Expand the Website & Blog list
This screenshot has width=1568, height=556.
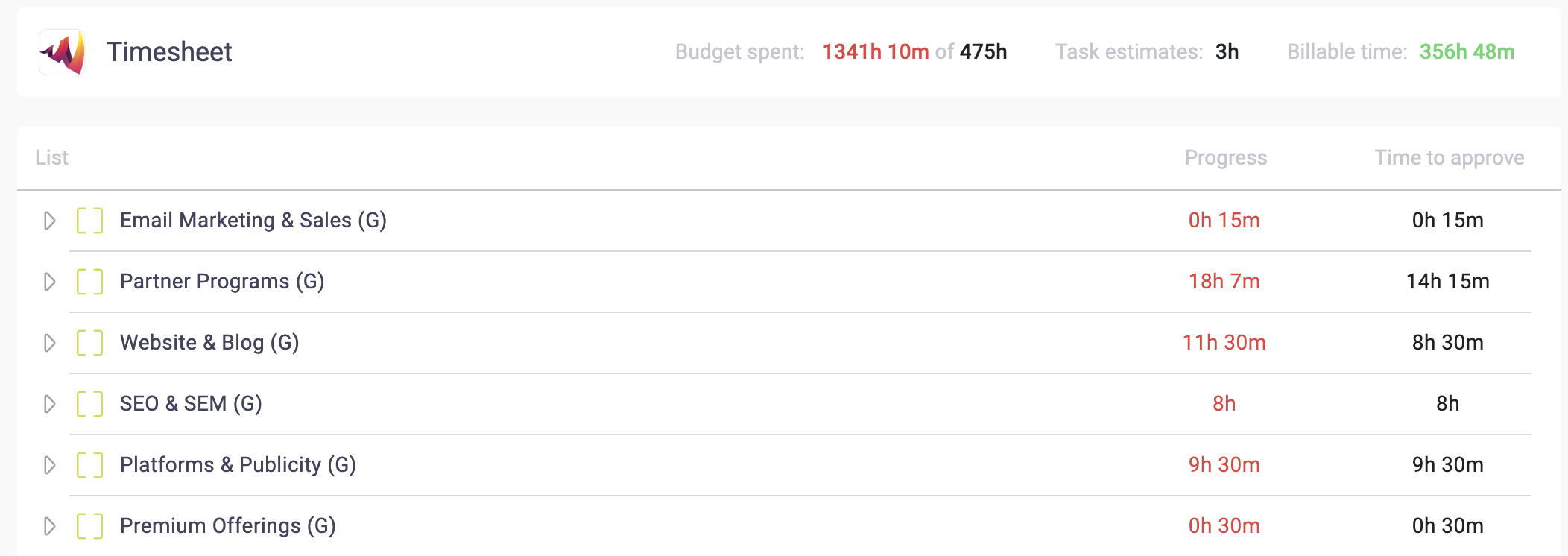pyautogui.click(x=49, y=343)
